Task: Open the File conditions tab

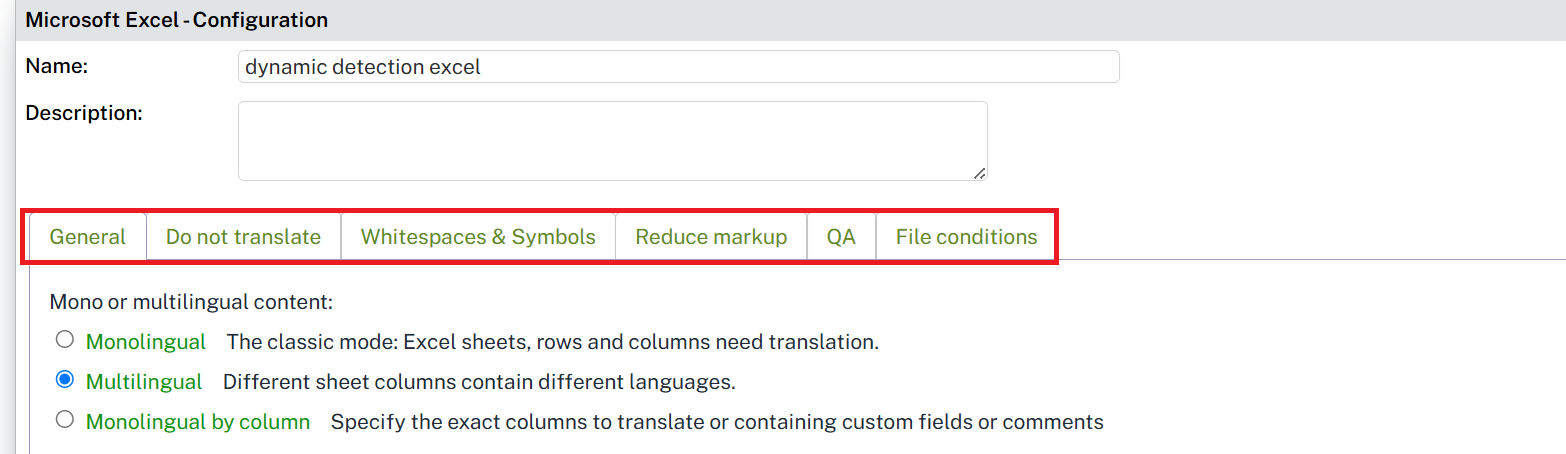Action: 966,237
